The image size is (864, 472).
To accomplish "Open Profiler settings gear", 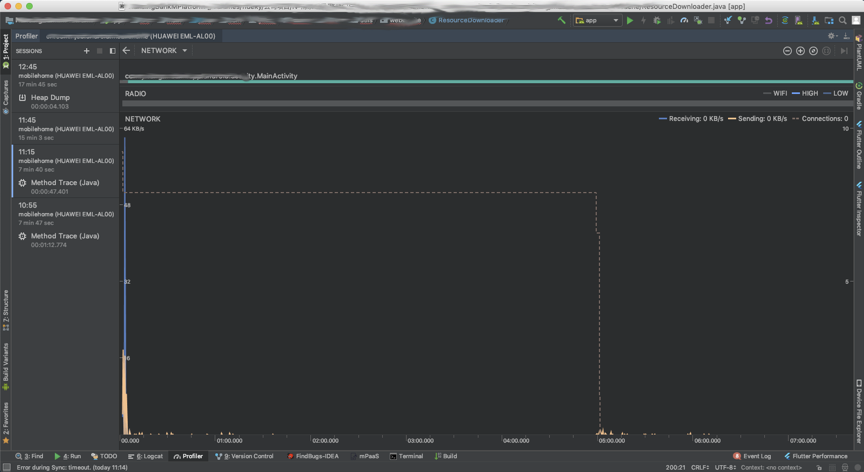I will tap(832, 36).
